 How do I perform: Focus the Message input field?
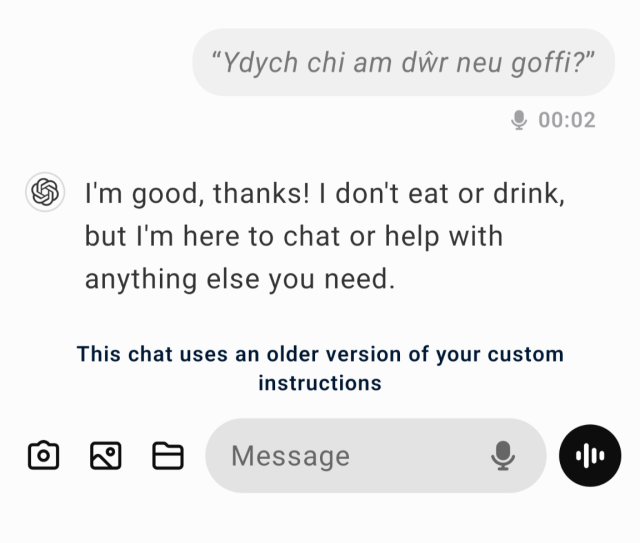tap(350, 456)
